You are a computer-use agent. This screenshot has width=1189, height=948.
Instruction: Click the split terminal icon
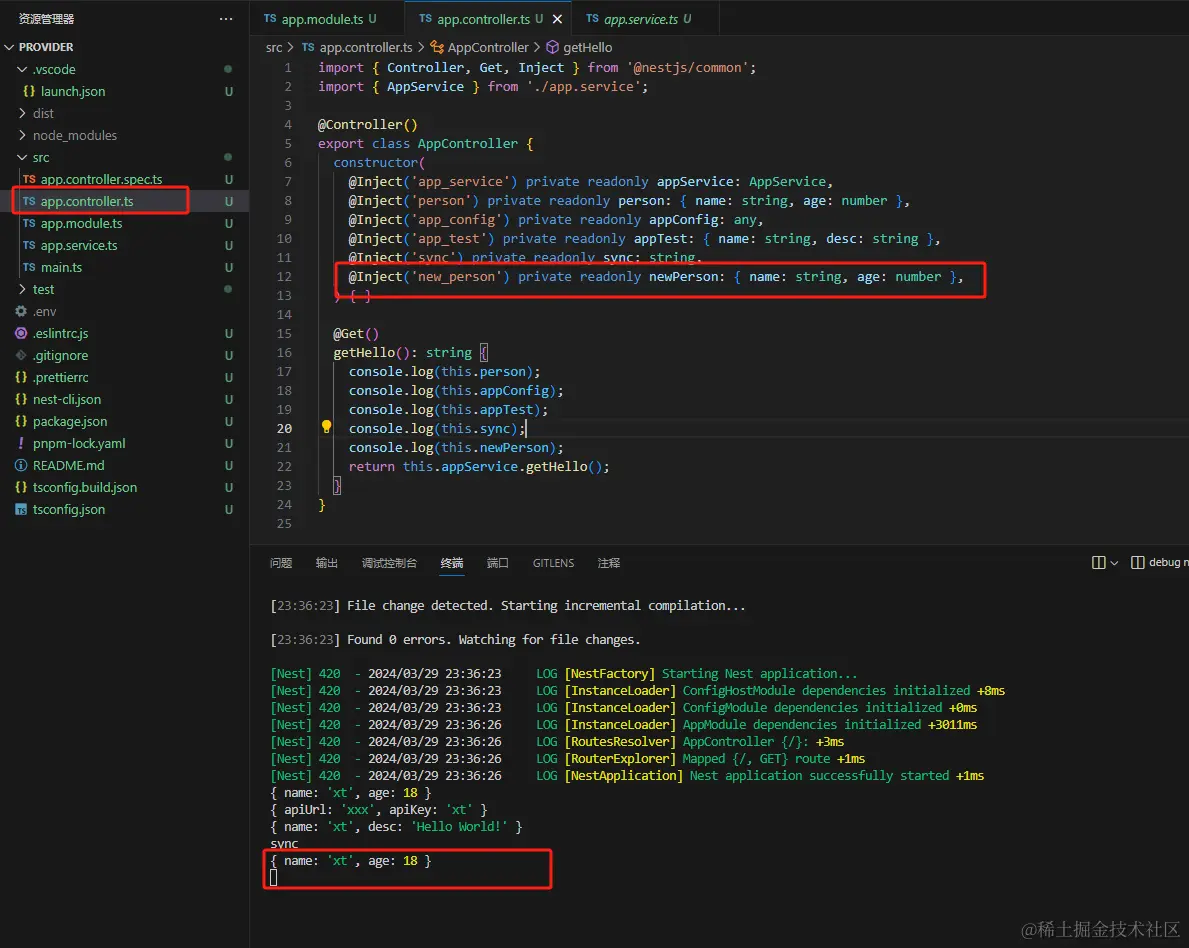(x=1098, y=562)
